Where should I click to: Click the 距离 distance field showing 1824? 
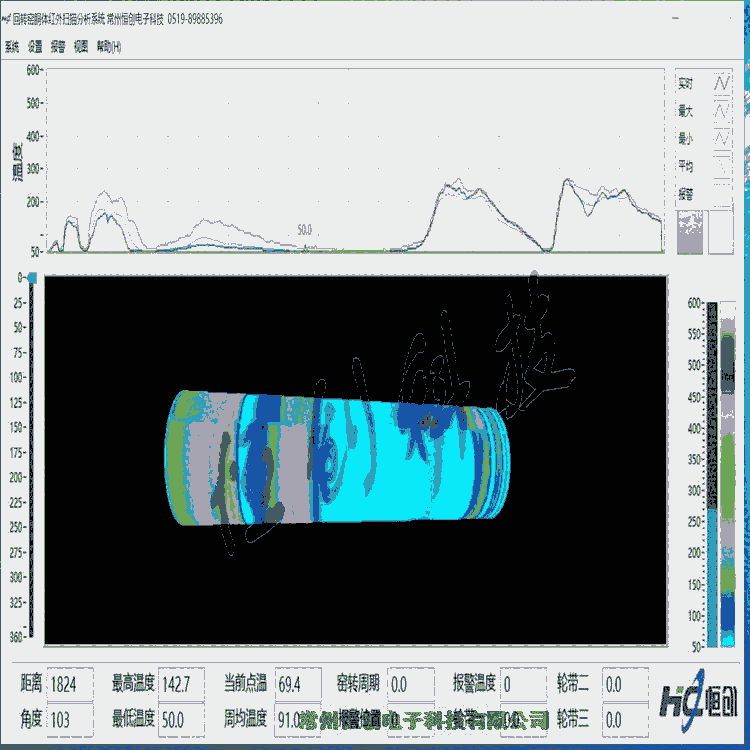[70, 685]
